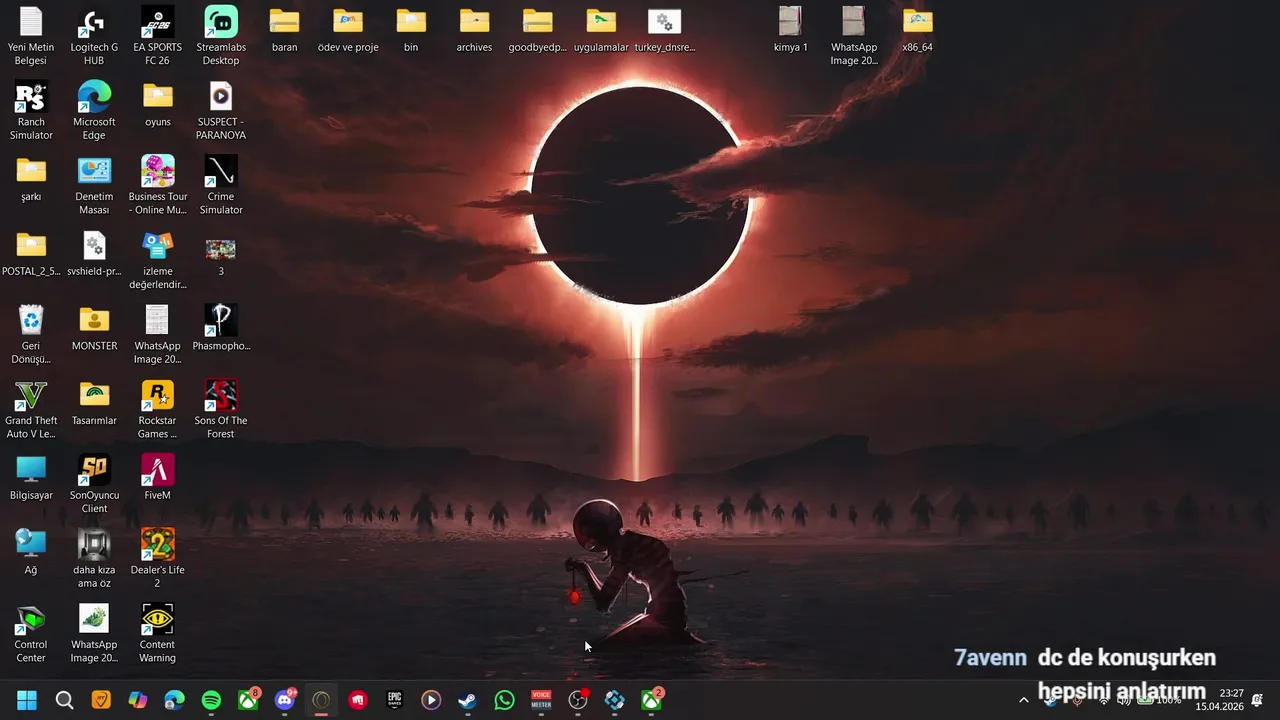Click the taskbar Search icon

point(64,700)
